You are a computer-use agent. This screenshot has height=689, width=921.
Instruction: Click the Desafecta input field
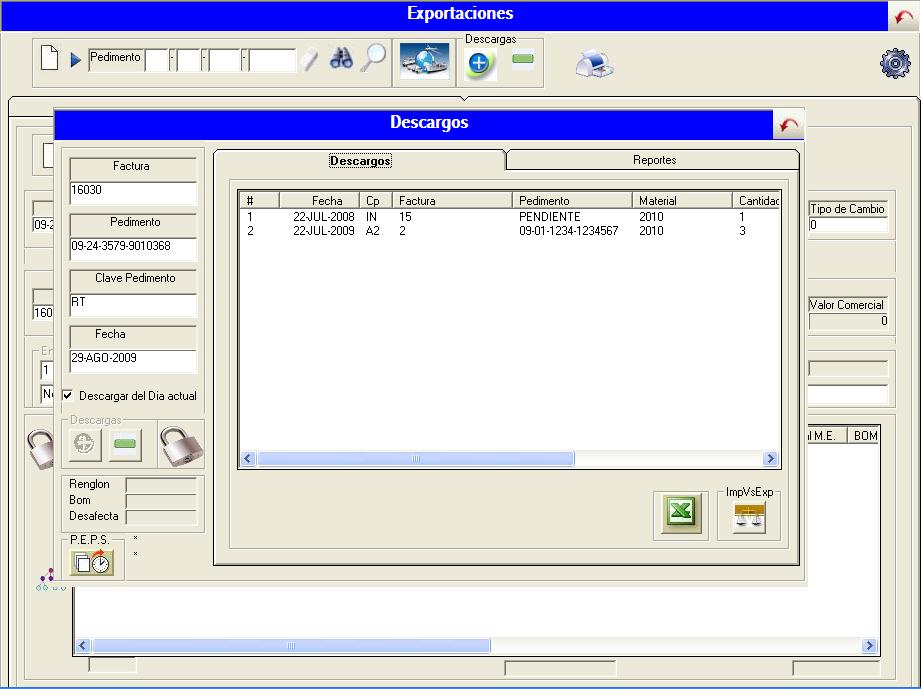pos(162,516)
